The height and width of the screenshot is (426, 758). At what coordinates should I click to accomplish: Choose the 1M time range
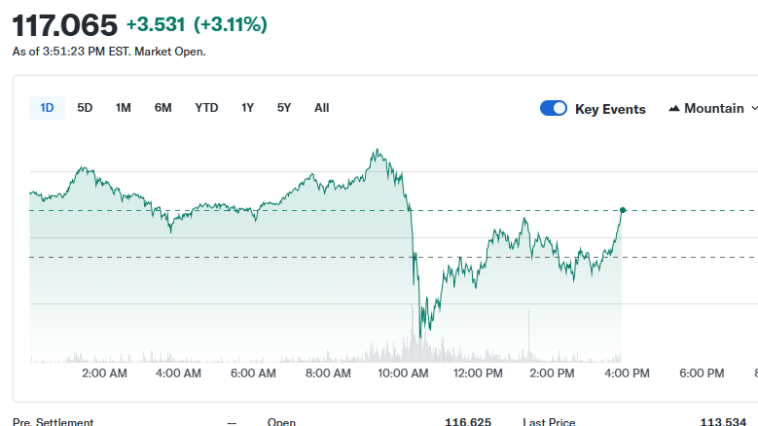(x=123, y=108)
